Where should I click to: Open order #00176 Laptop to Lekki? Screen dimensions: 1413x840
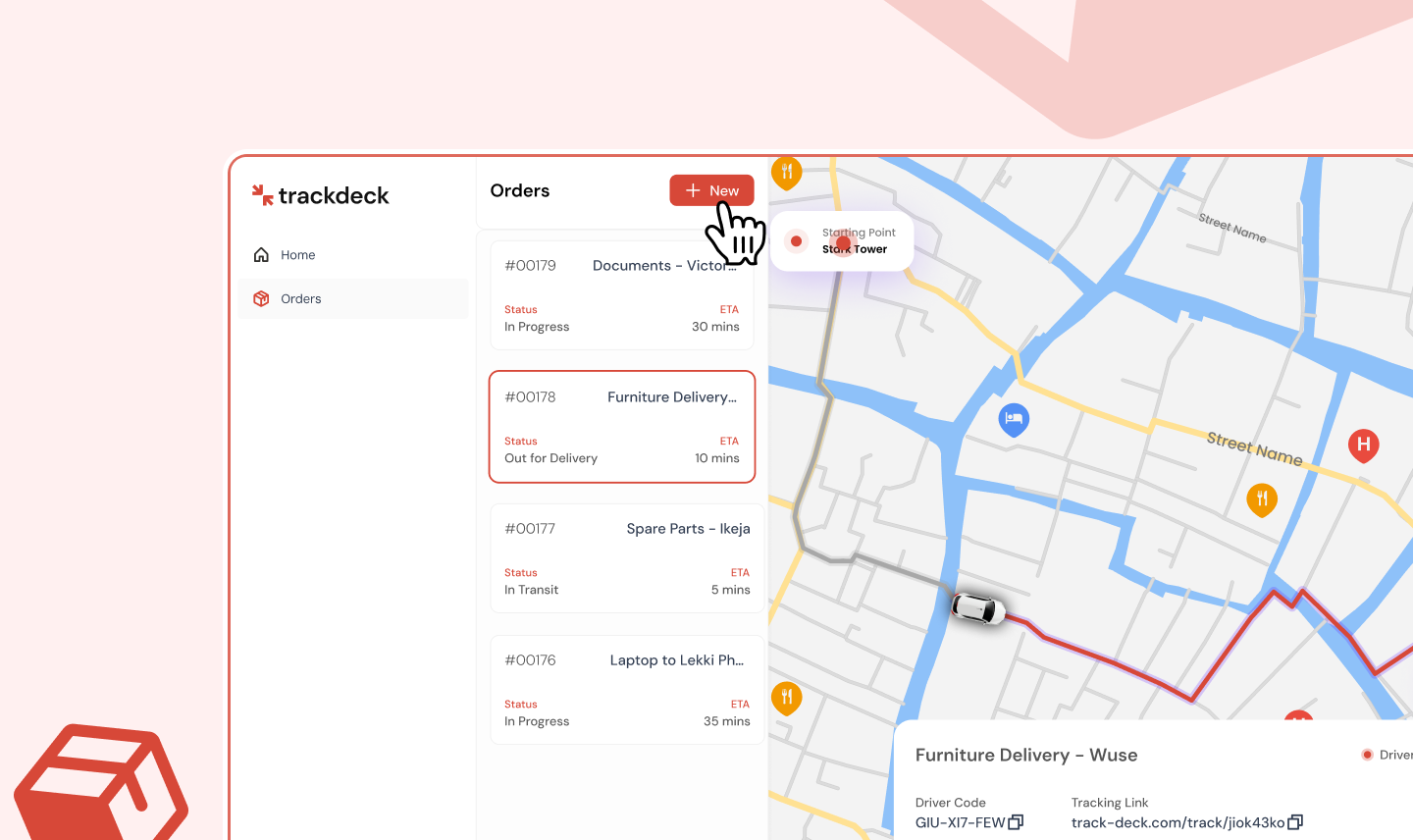point(626,689)
